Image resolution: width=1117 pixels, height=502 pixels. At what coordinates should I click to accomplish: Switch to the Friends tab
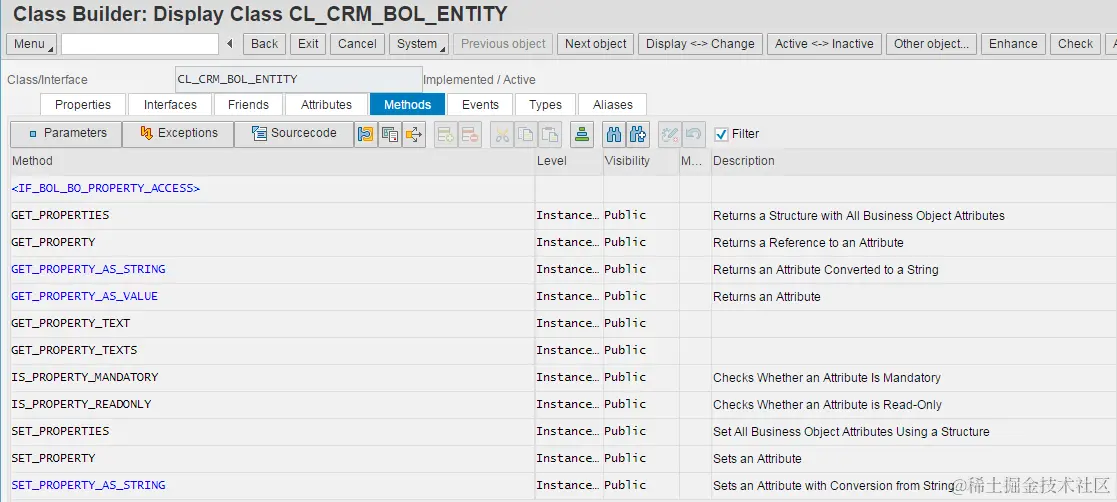248,105
